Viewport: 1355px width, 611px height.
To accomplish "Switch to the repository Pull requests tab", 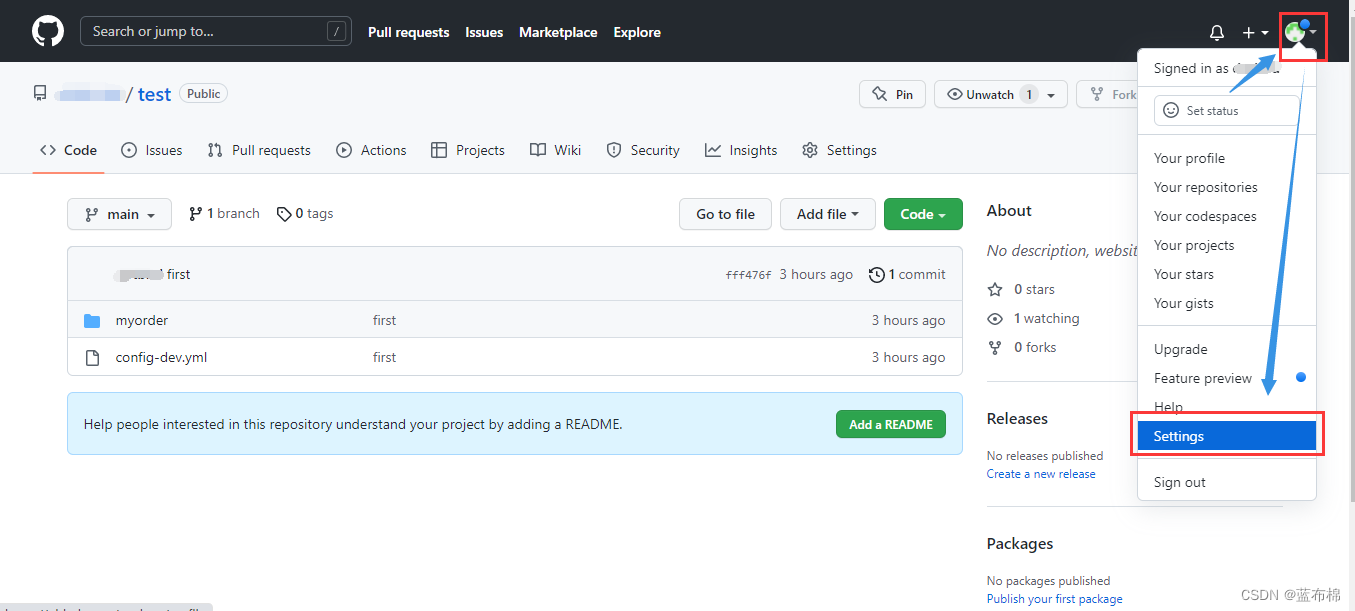I will pos(259,150).
